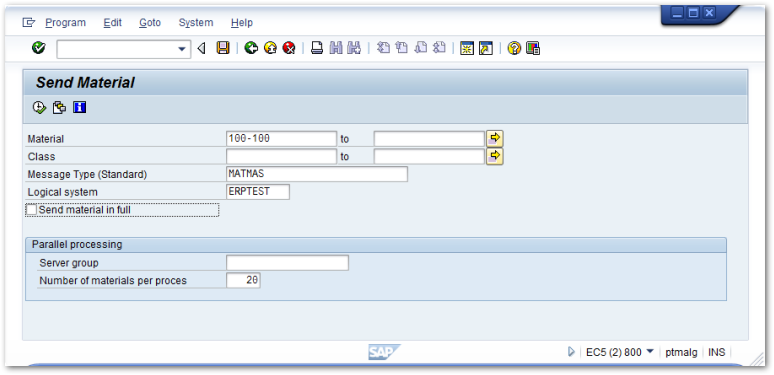Open Help with the question mark icon

pos(514,48)
